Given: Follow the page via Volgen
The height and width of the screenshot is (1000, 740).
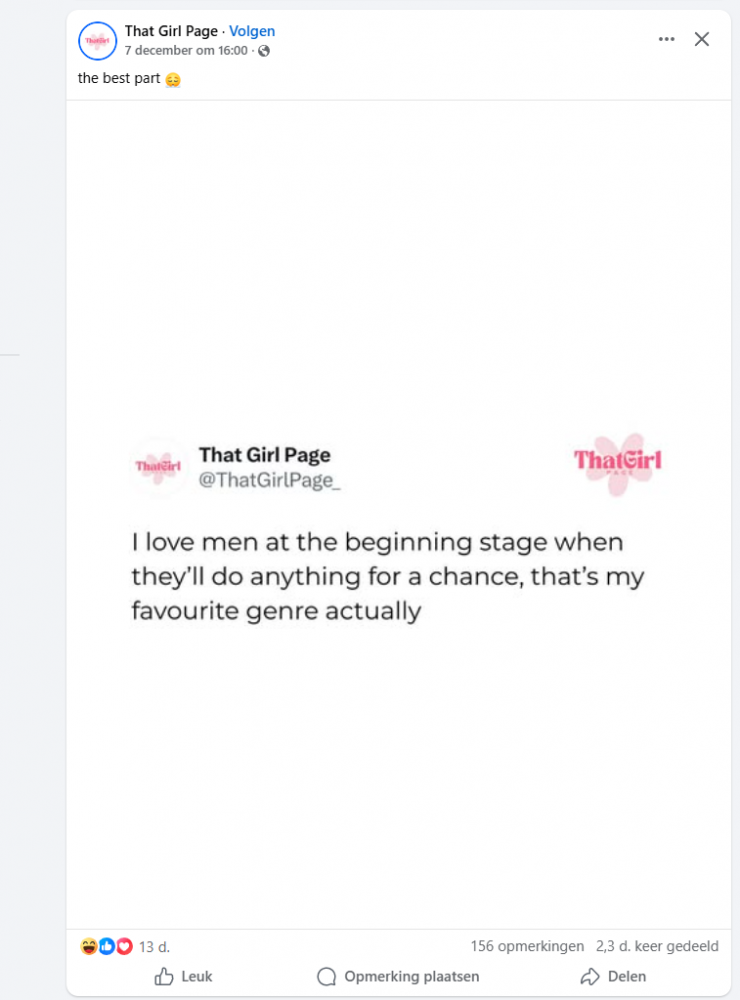Looking at the screenshot, I should tap(252, 31).
